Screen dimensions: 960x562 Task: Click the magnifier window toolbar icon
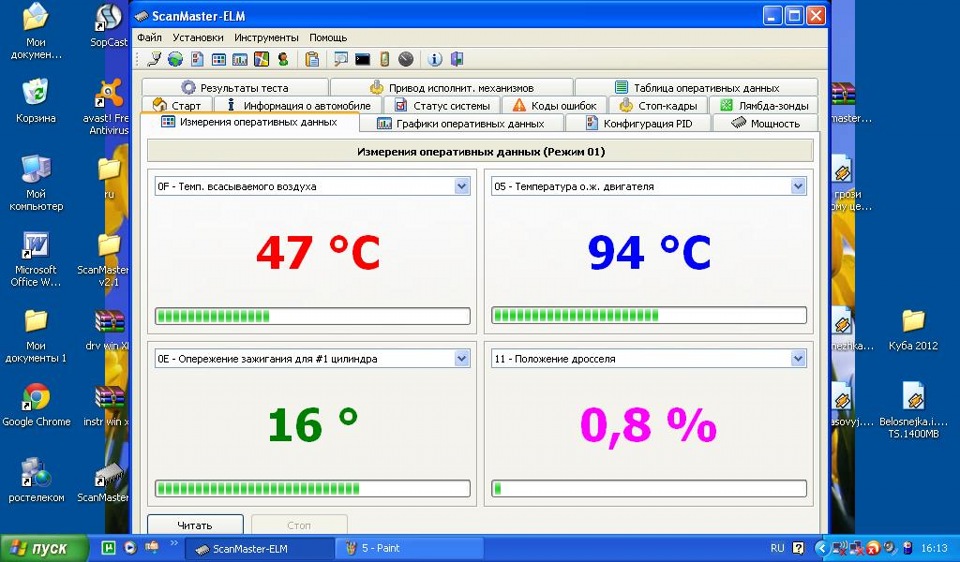coord(341,59)
